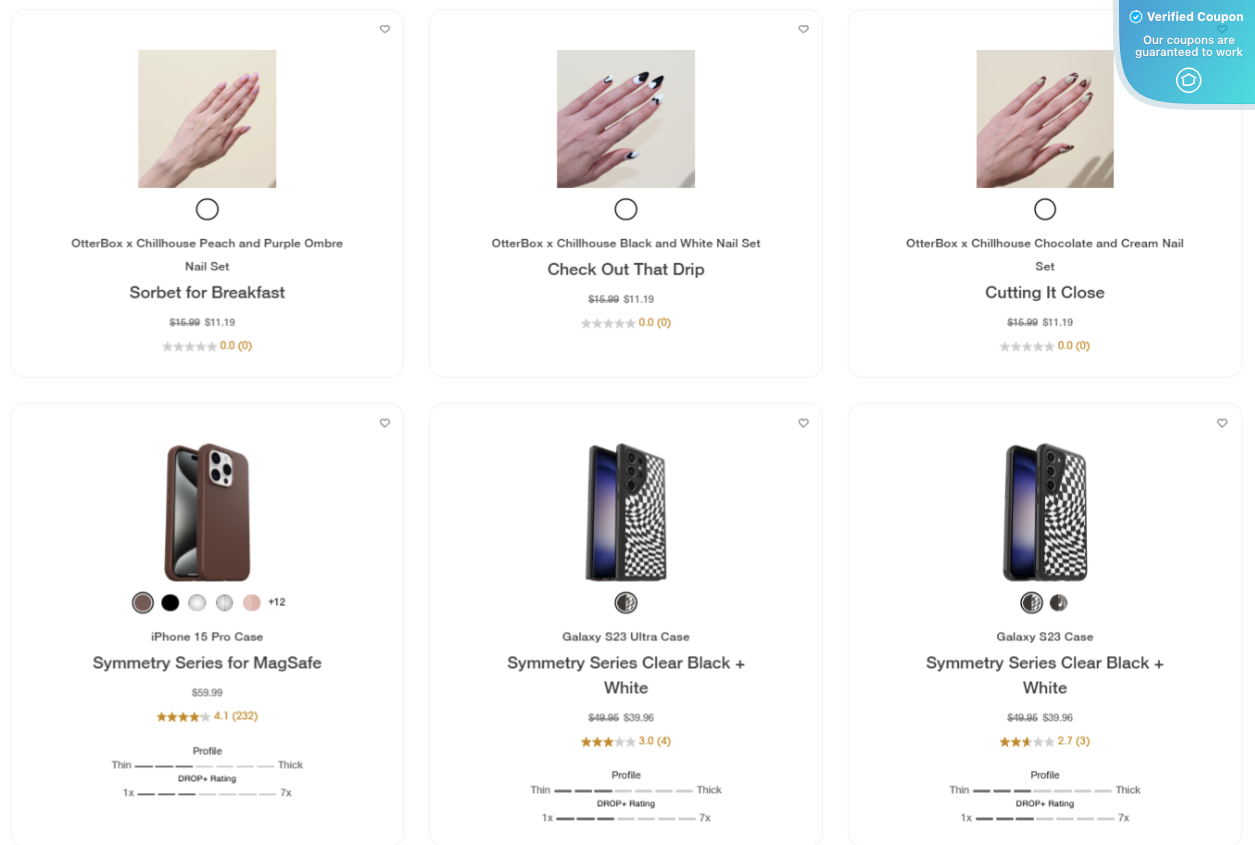
Task: Expand the +12 additional color options
Action: (x=277, y=602)
